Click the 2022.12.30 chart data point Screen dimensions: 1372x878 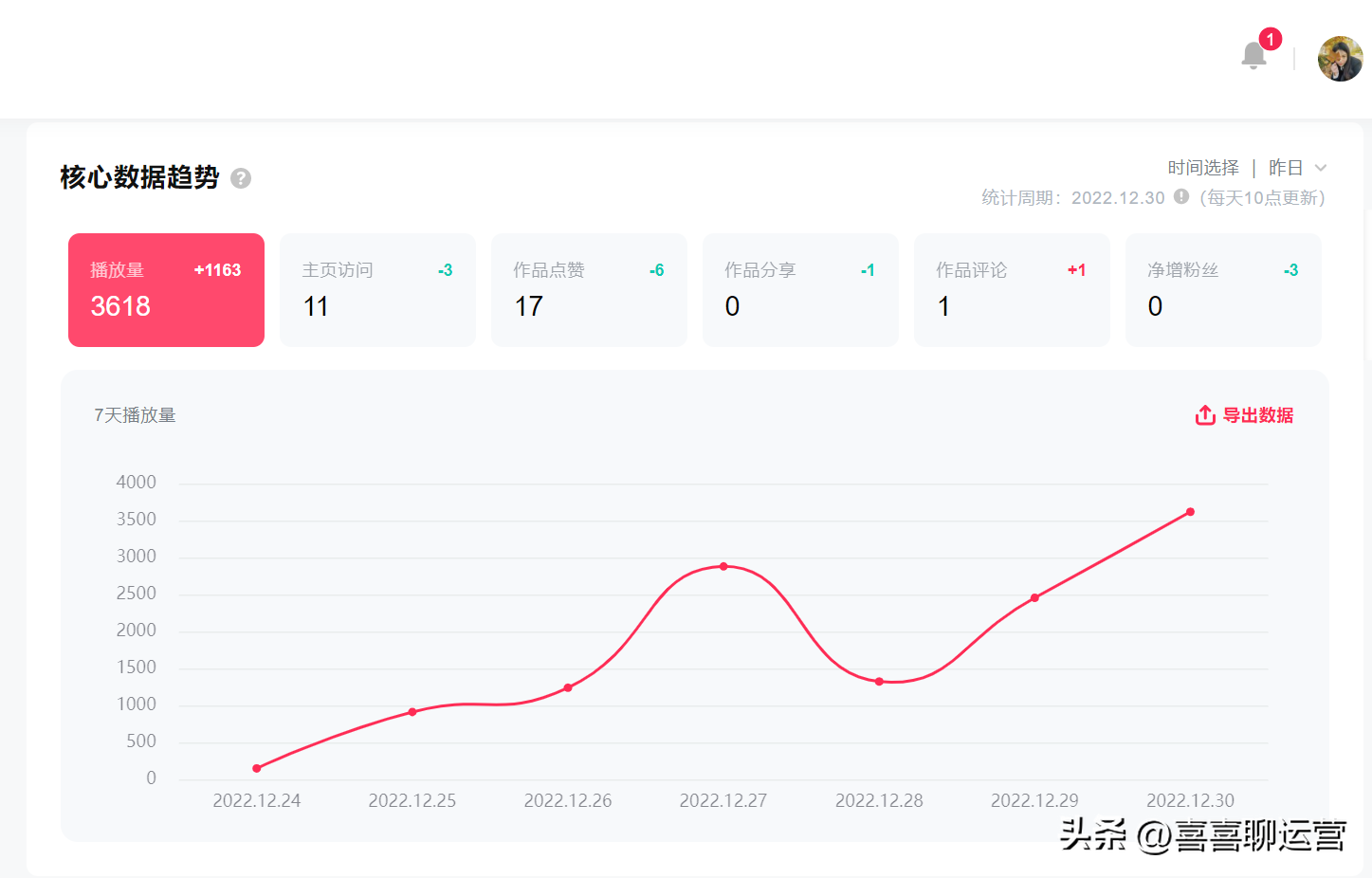[1190, 512]
